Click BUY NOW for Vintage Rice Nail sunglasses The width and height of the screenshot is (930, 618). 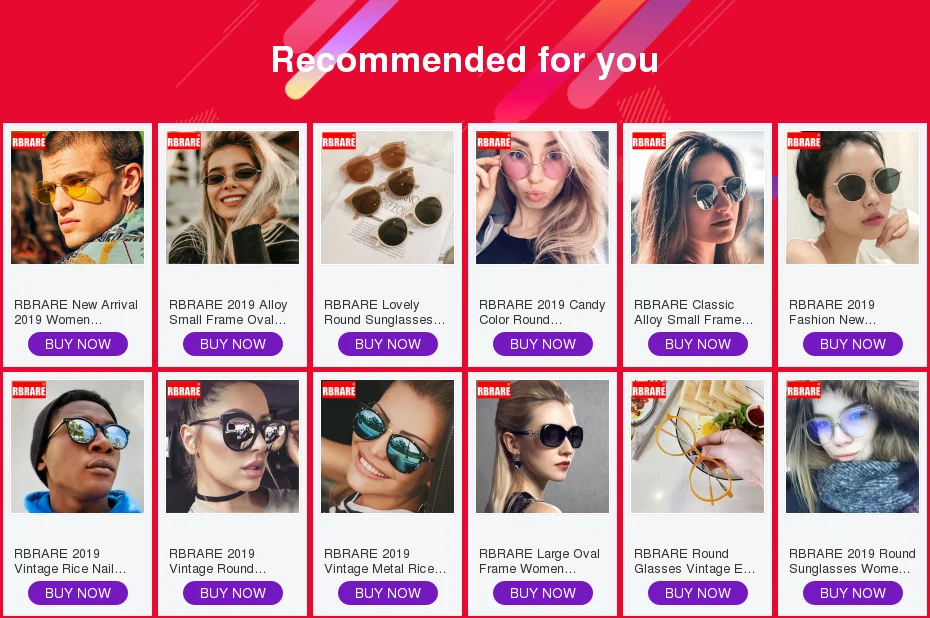point(78,593)
